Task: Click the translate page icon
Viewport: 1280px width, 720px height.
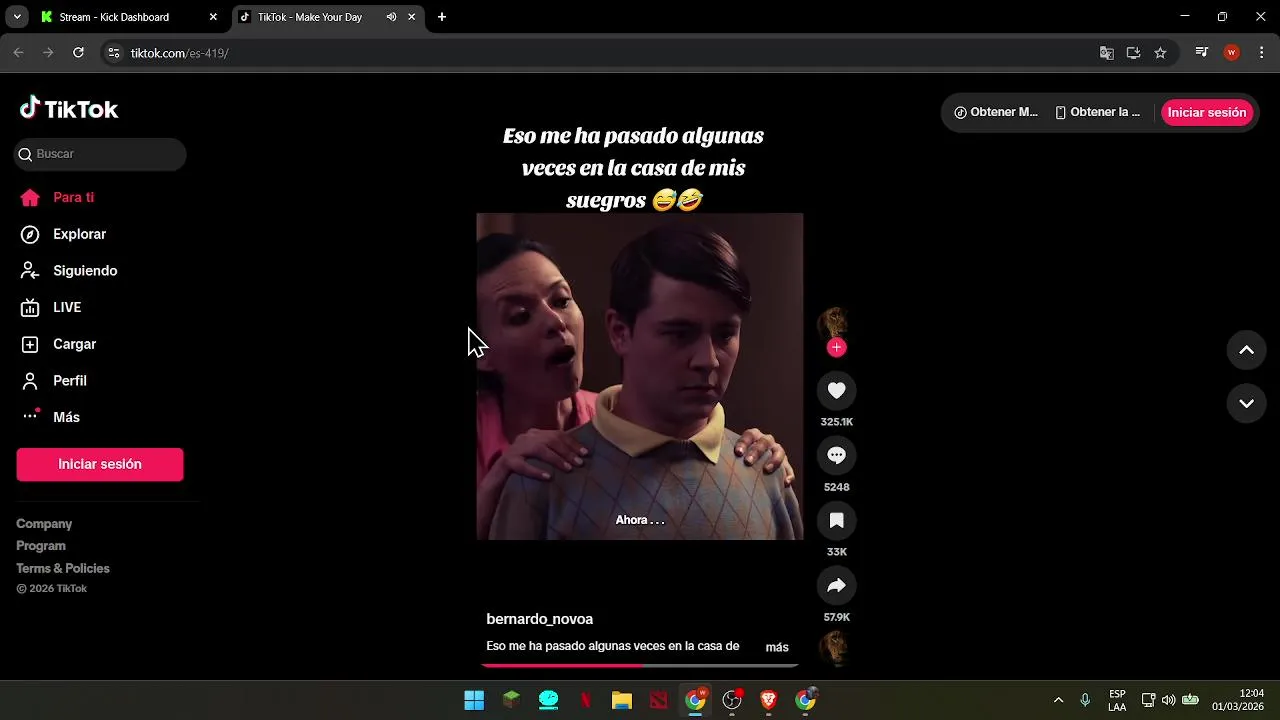Action: pos(1107,53)
